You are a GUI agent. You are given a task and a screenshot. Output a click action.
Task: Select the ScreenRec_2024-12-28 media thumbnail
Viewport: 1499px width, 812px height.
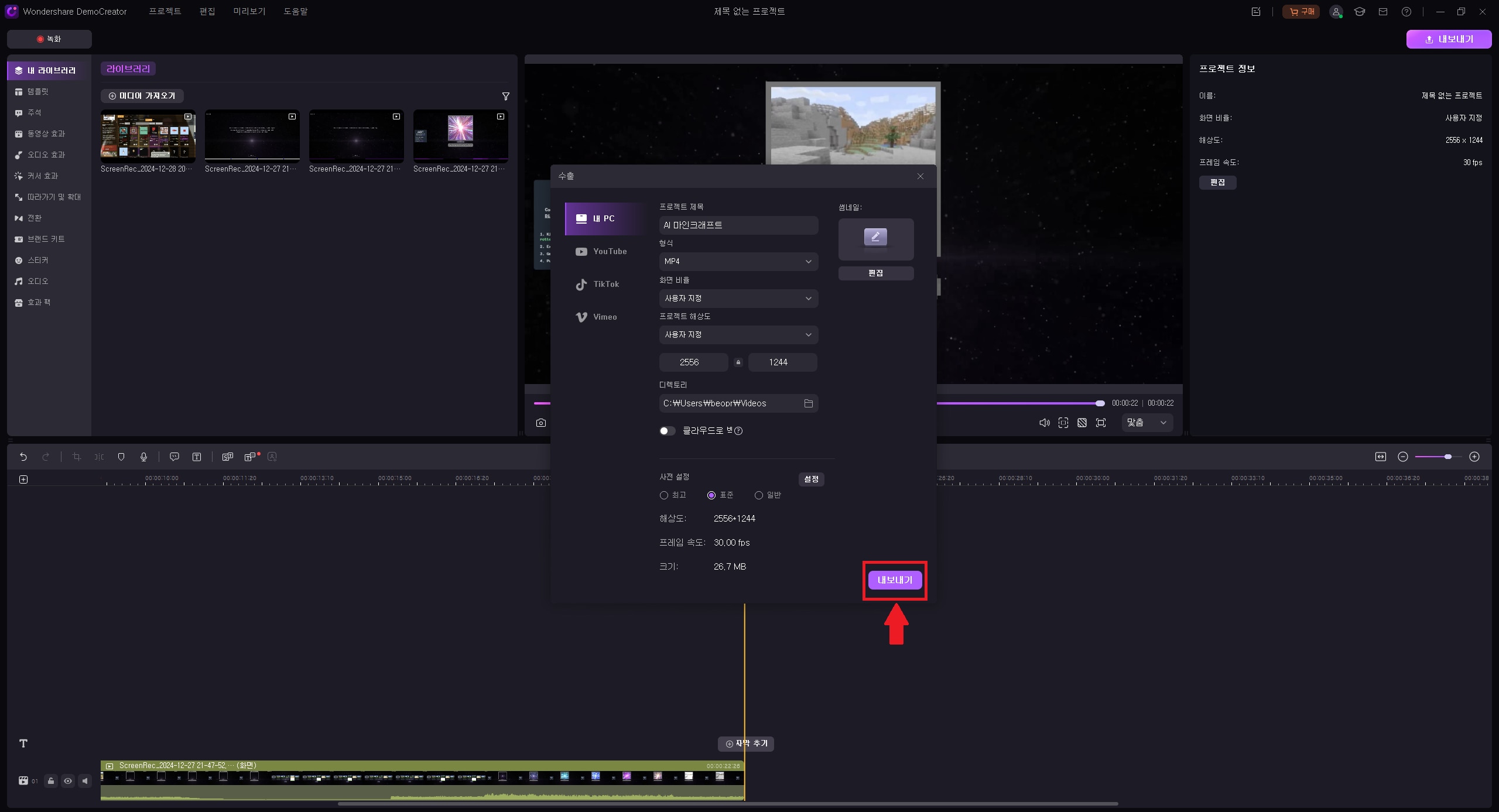148,136
